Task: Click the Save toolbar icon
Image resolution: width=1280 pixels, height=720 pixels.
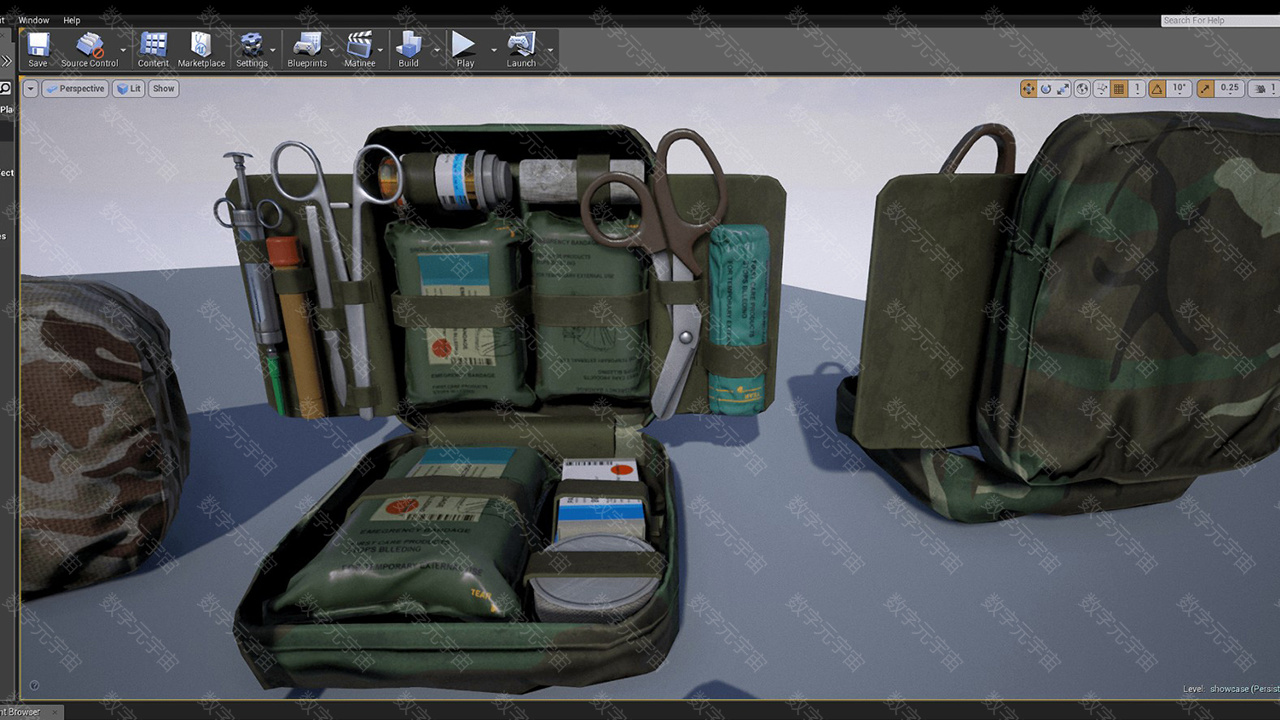Action: click(38, 49)
